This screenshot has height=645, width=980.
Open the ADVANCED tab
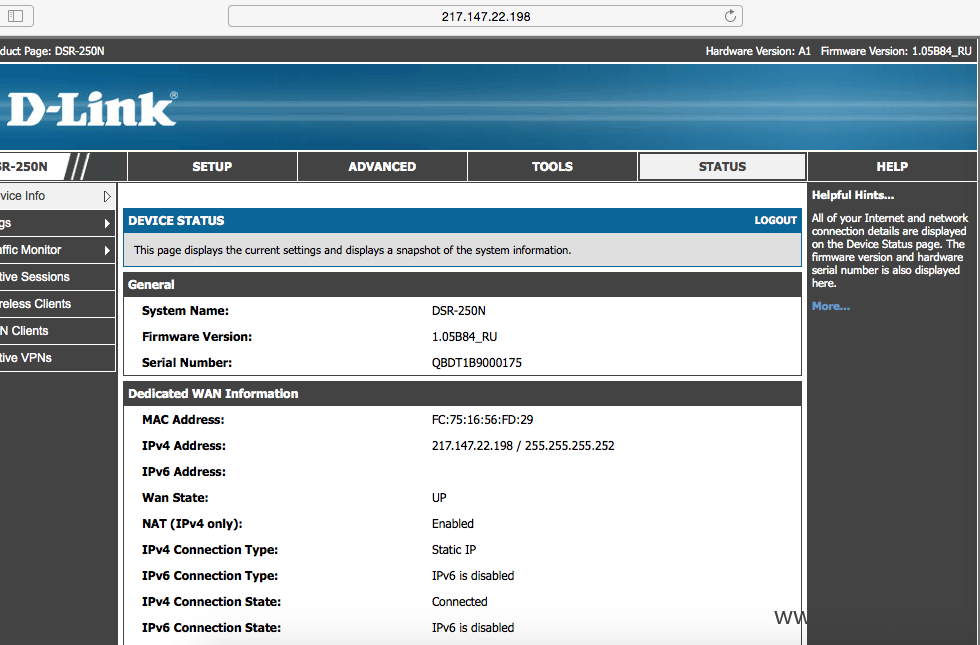point(382,167)
